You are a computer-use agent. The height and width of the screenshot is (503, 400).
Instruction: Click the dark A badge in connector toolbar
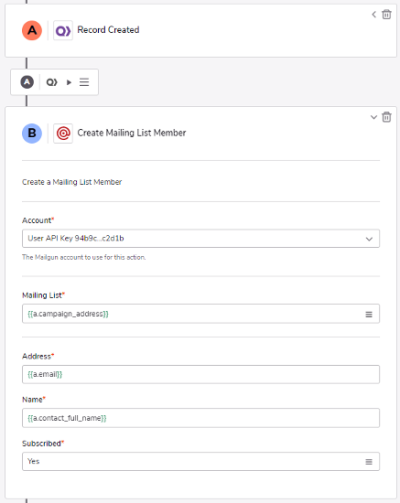pos(27,82)
